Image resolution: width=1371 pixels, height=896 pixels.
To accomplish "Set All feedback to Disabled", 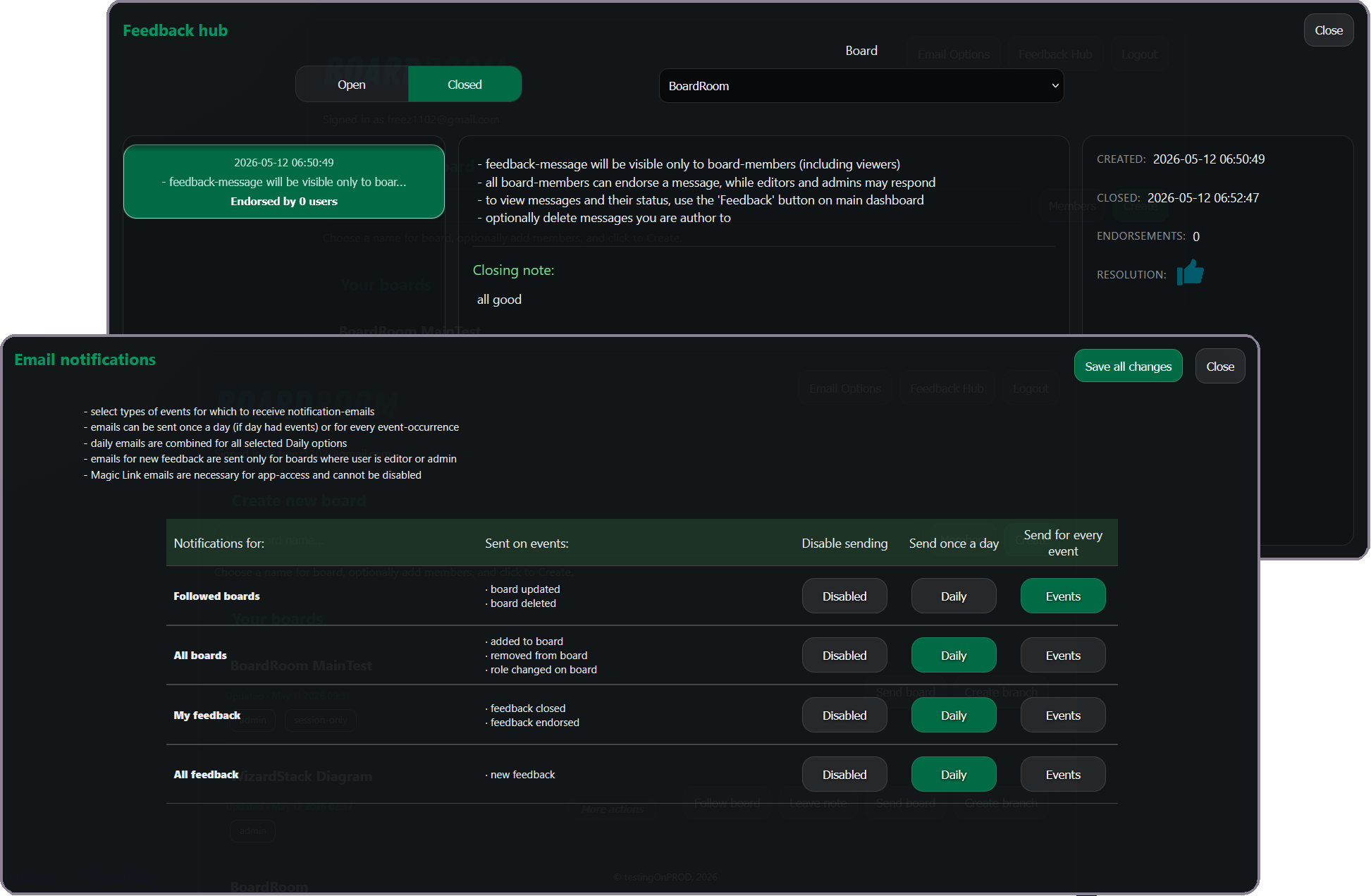I will pyautogui.click(x=844, y=775).
